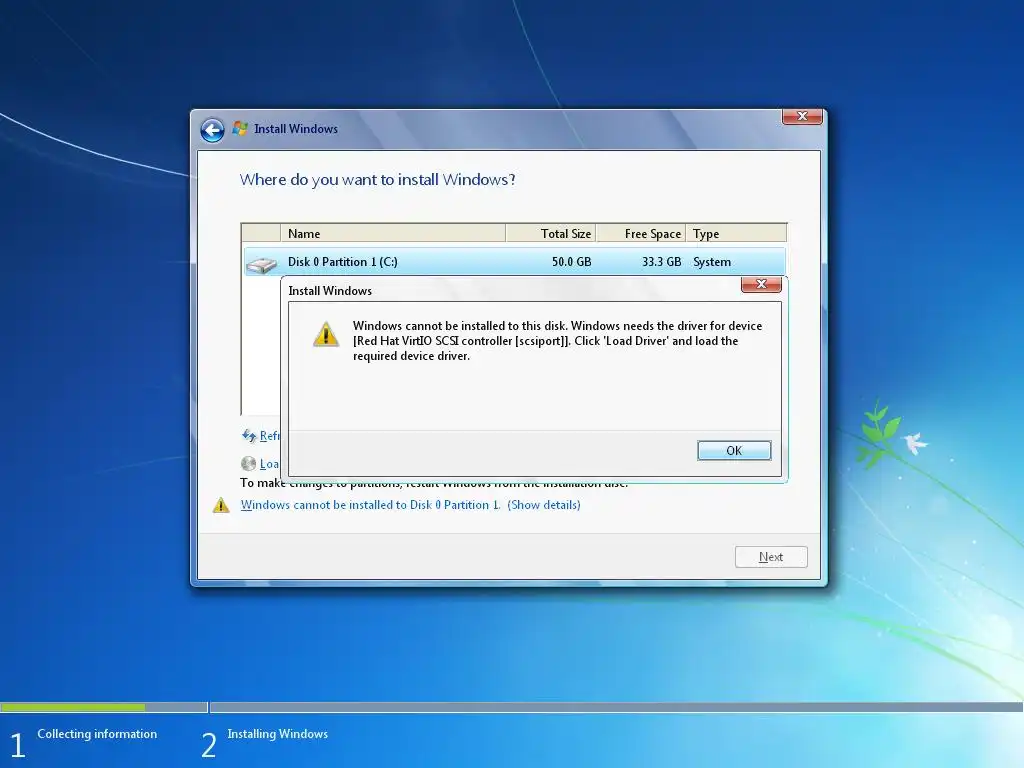Click the Windows flag icon in title bar
Viewport: 1024px width, 768px height.
point(240,129)
